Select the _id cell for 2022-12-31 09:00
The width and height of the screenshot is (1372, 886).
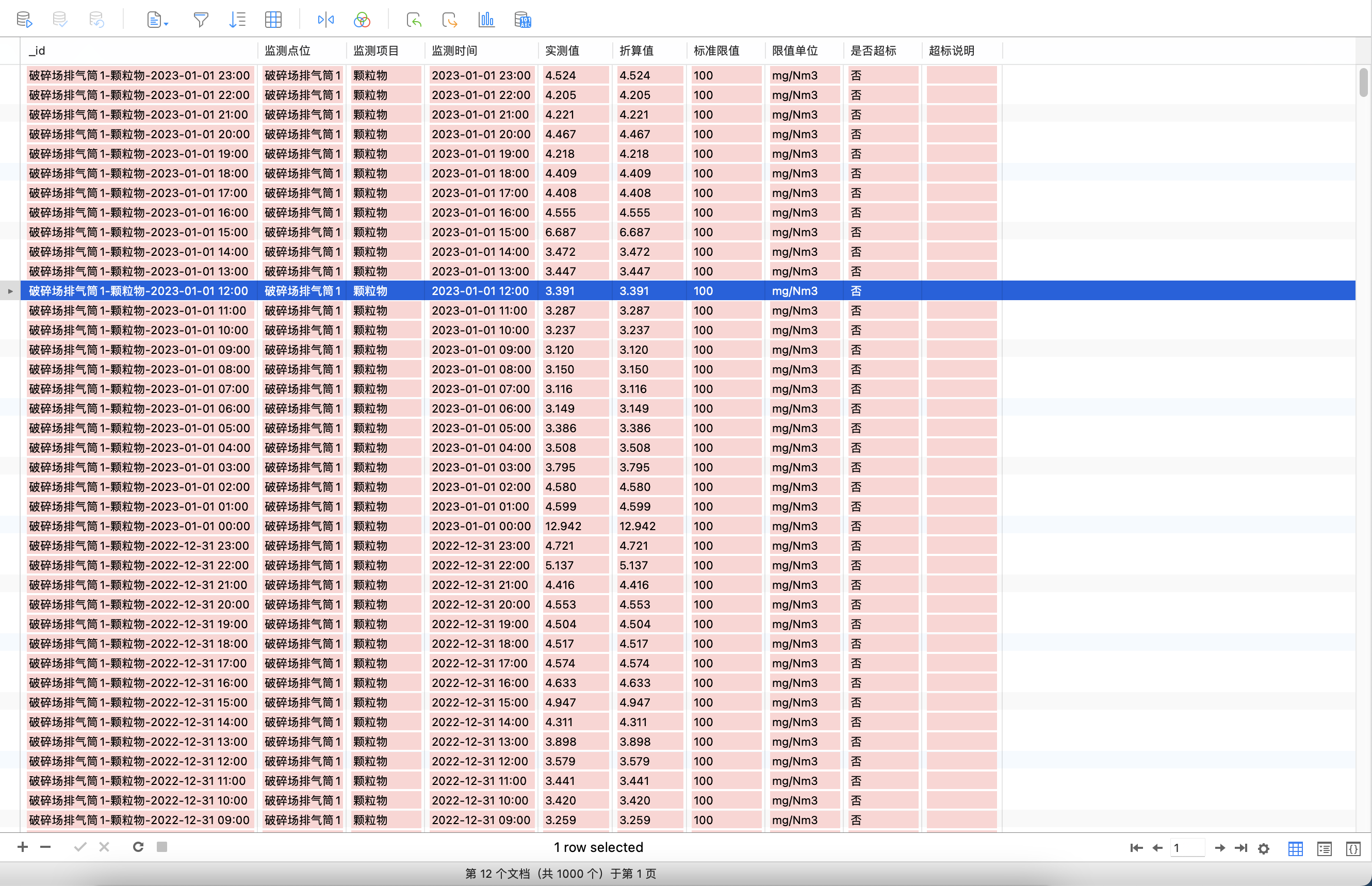click(140, 820)
